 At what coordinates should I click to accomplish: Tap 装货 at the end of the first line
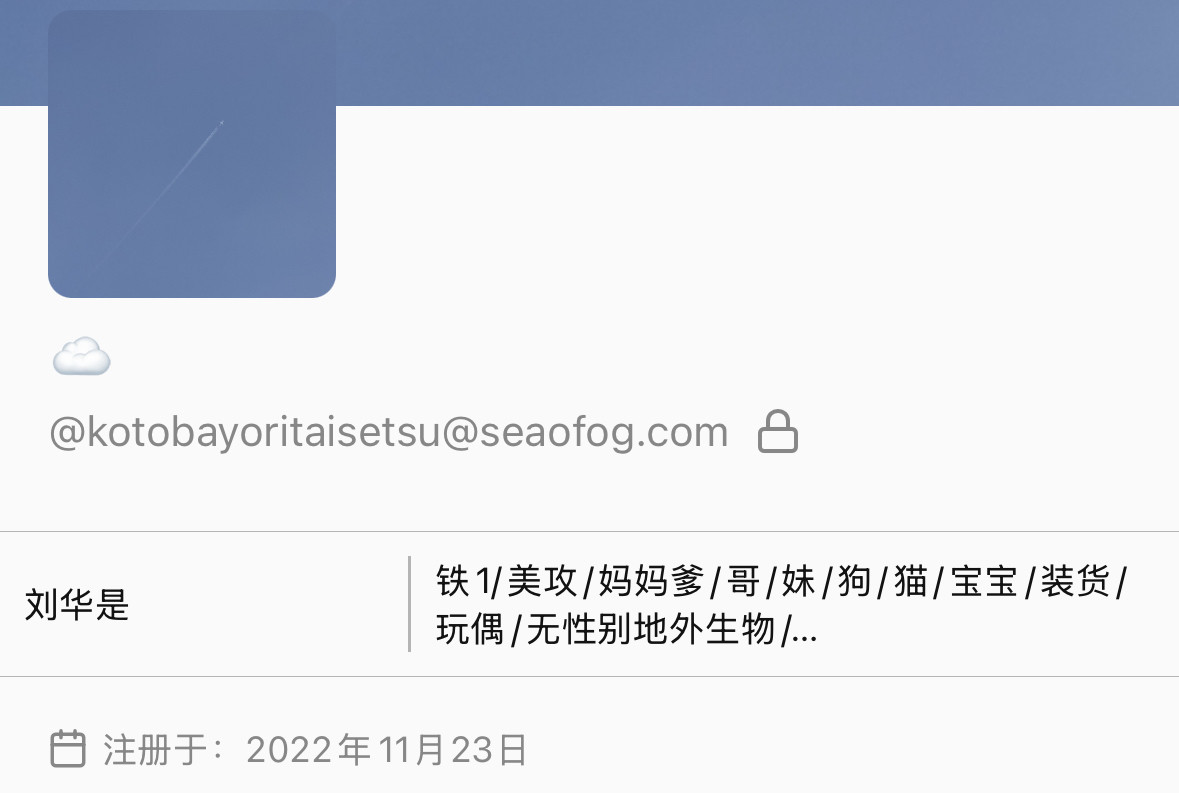[x=1074, y=581]
